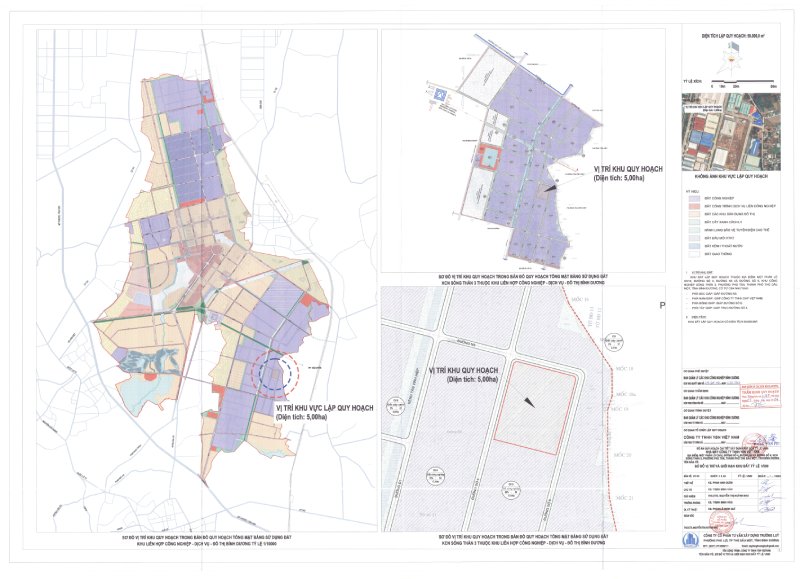Click the 'TỶ LỆ XÍCH' scale label
The width and height of the screenshot is (800, 579).
[692, 81]
